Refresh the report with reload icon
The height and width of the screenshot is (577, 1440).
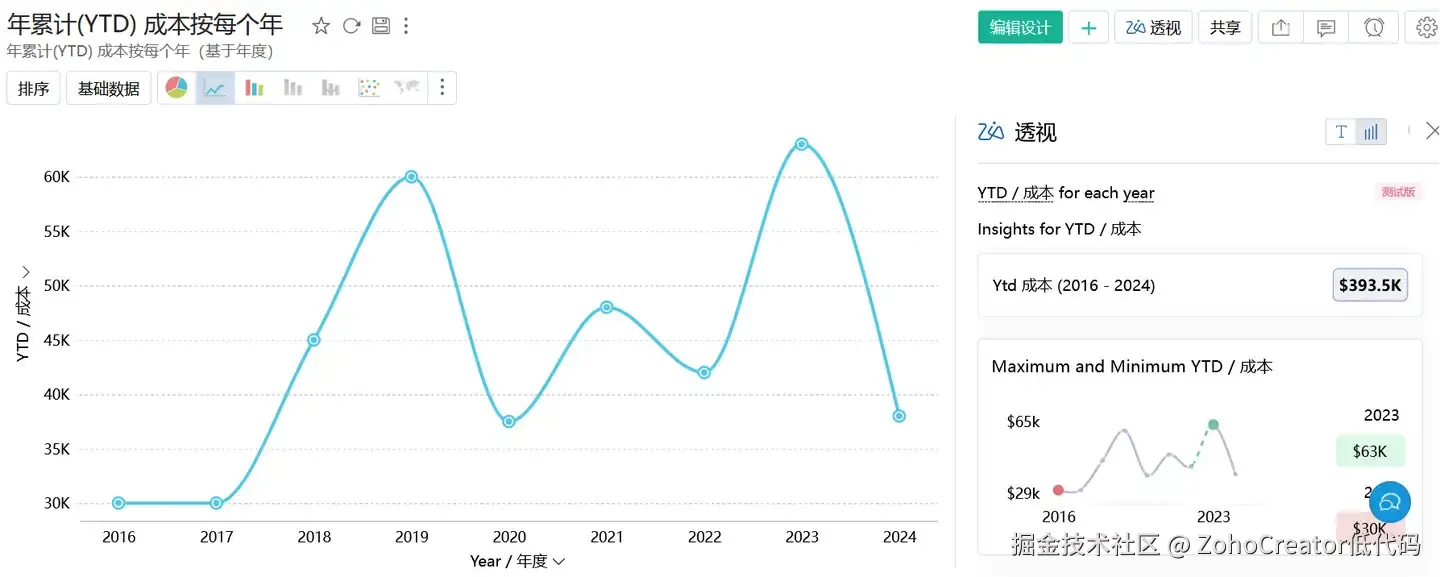pos(351,26)
